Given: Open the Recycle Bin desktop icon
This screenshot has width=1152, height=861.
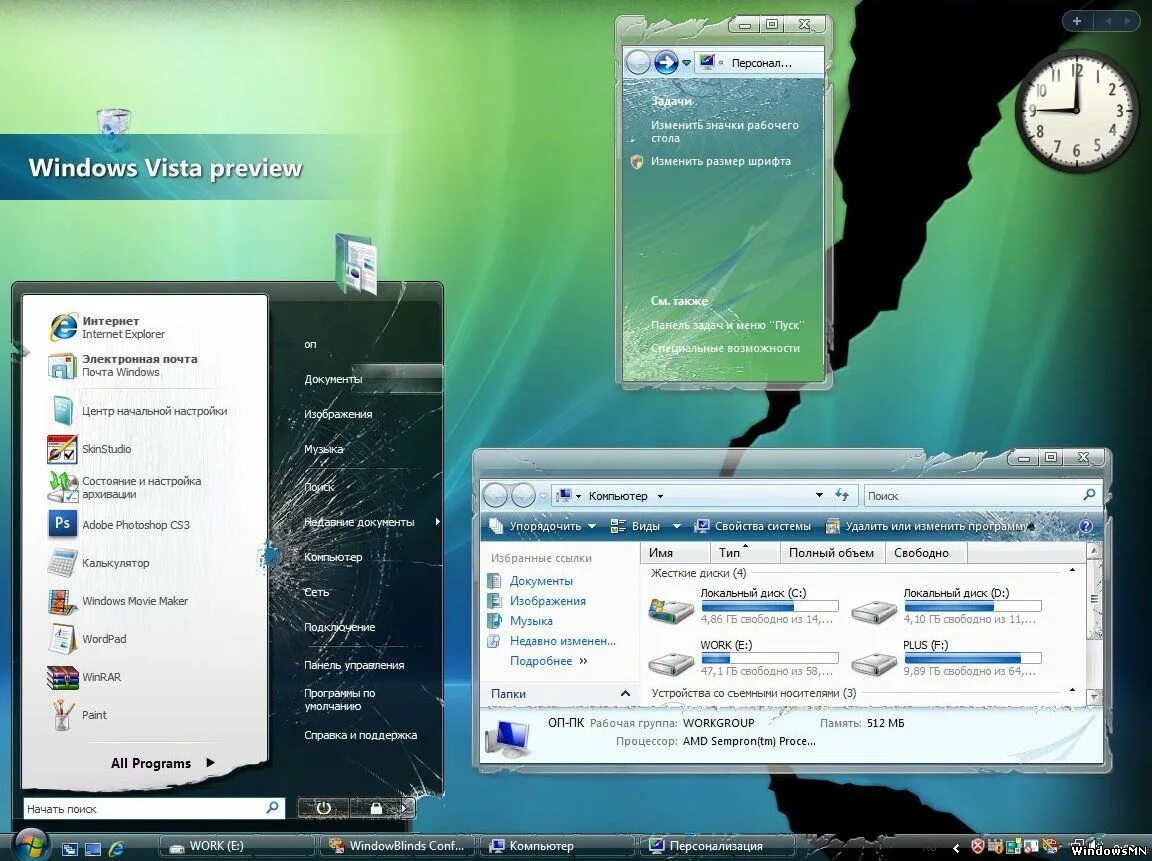Looking at the screenshot, I should (114, 129).
